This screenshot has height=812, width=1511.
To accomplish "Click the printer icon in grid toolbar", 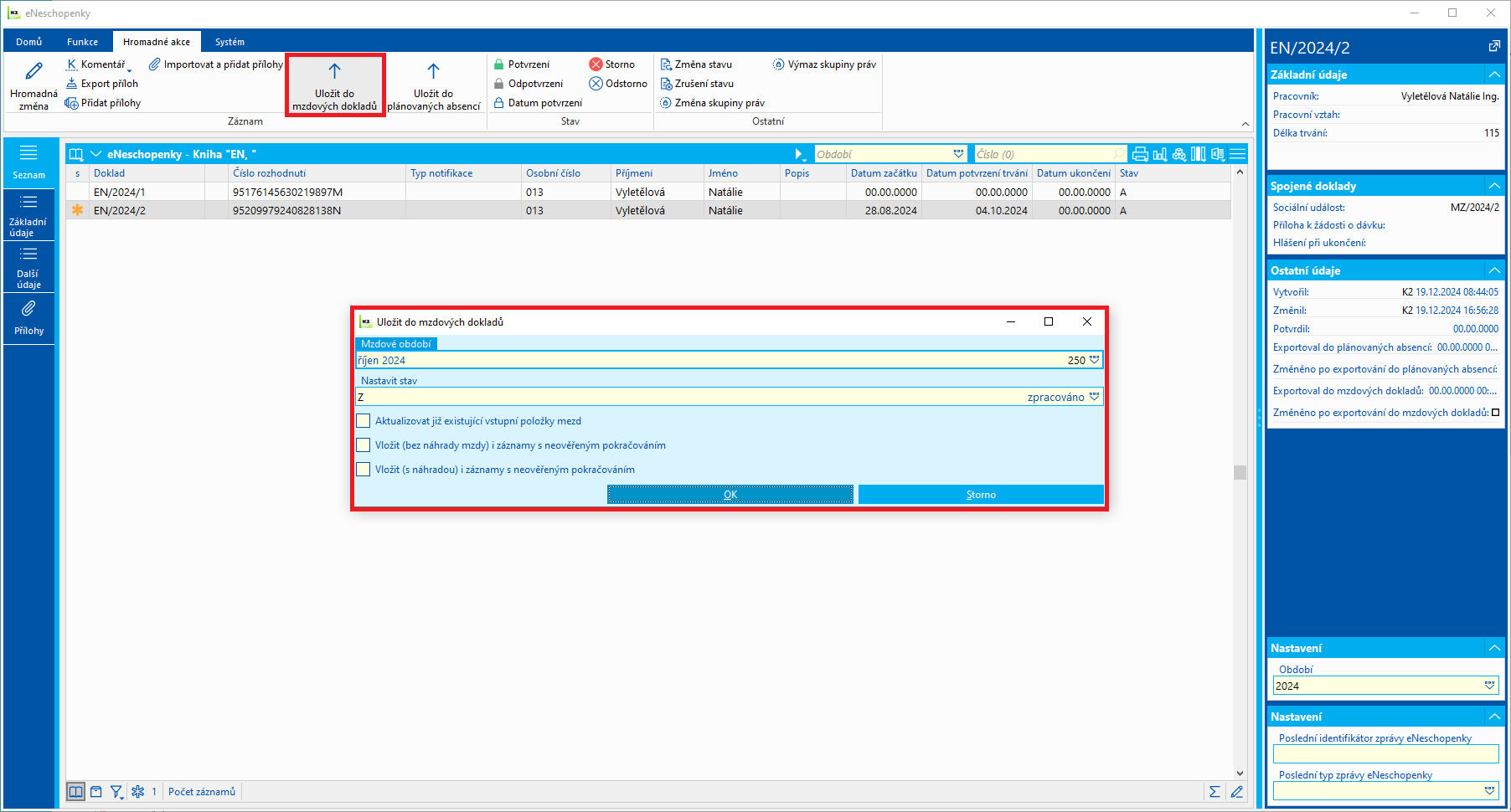I will pyautogui.click(x=1140, y=154).
